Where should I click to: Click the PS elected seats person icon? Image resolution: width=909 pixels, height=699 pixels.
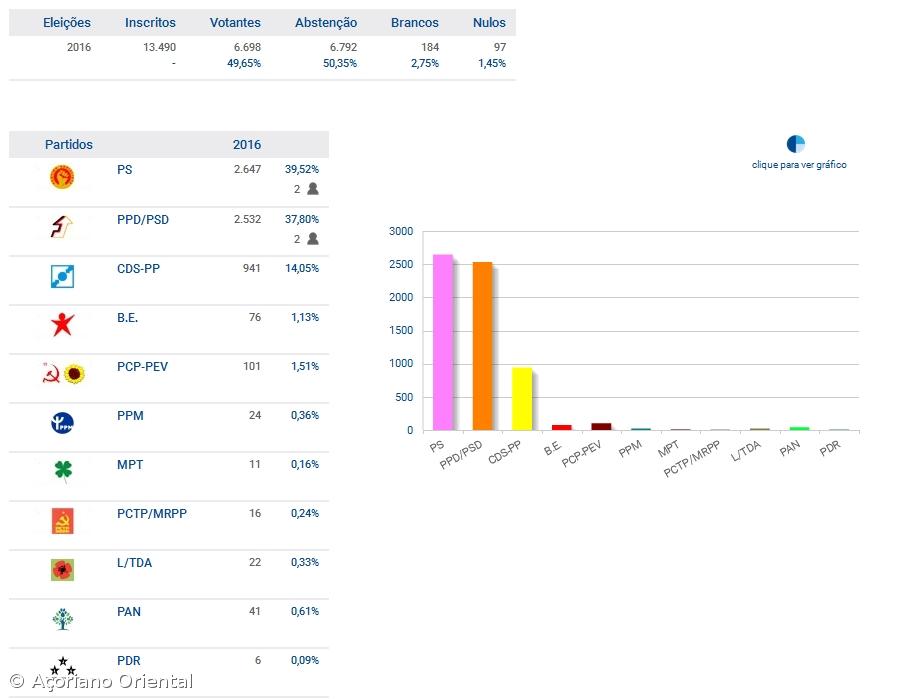click(x=313, y=189)
